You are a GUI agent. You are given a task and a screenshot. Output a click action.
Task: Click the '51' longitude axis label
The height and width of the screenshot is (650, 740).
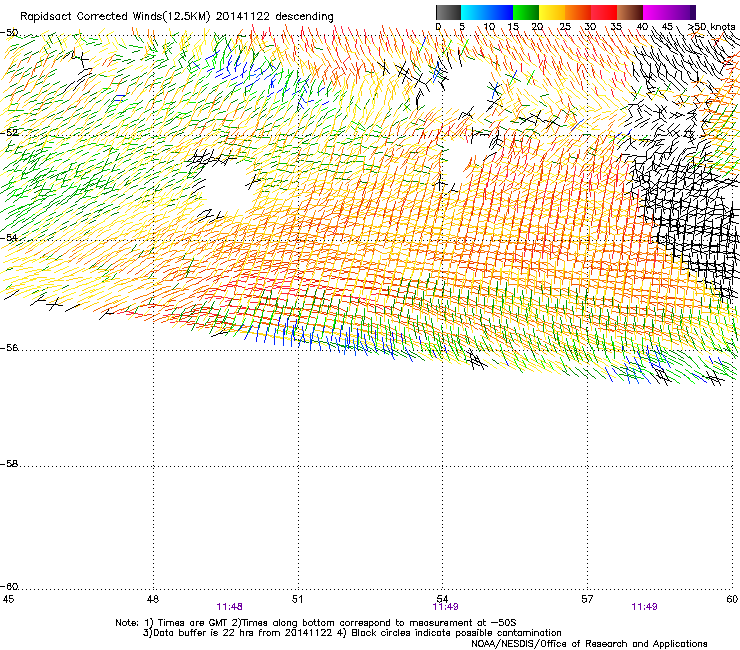coord(297,599)
